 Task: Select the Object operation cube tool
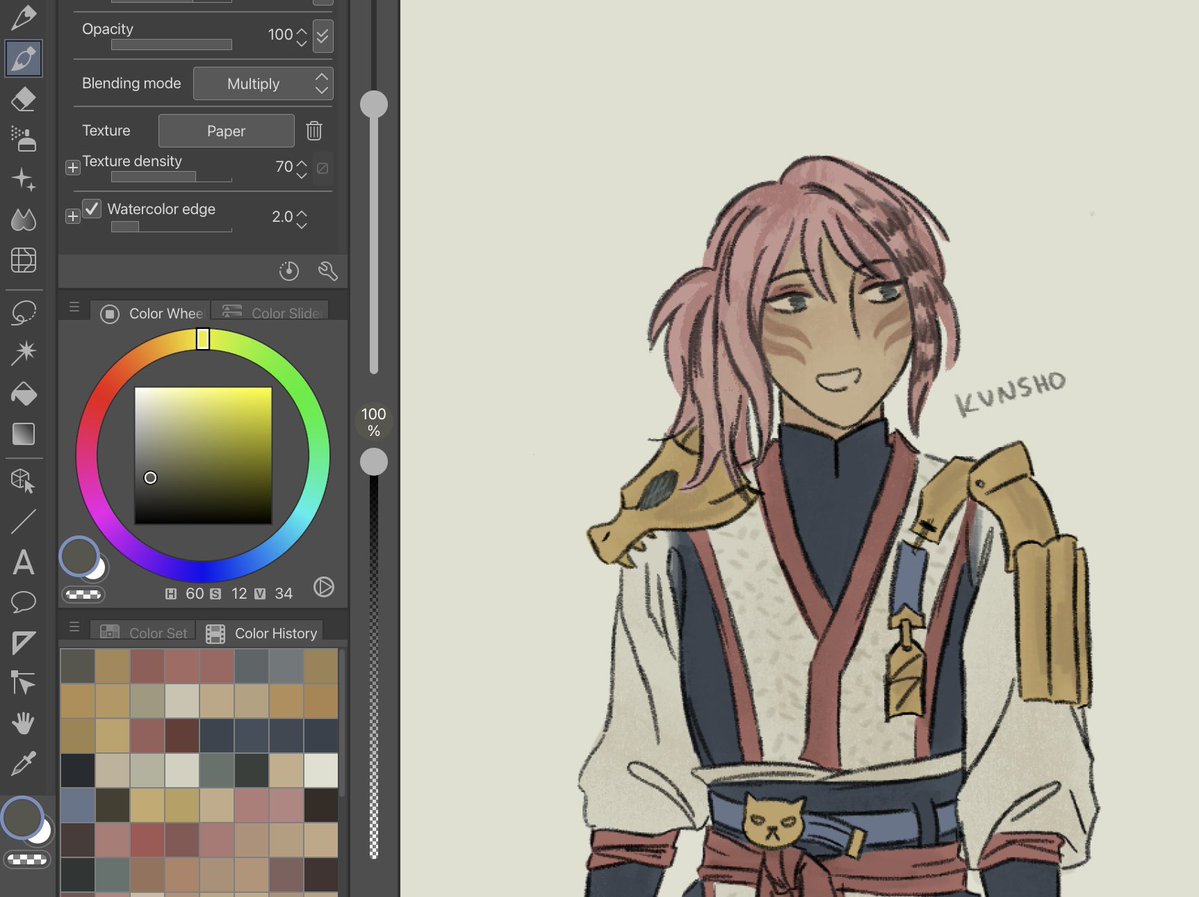pyautogui.click(x=24, y=481)
